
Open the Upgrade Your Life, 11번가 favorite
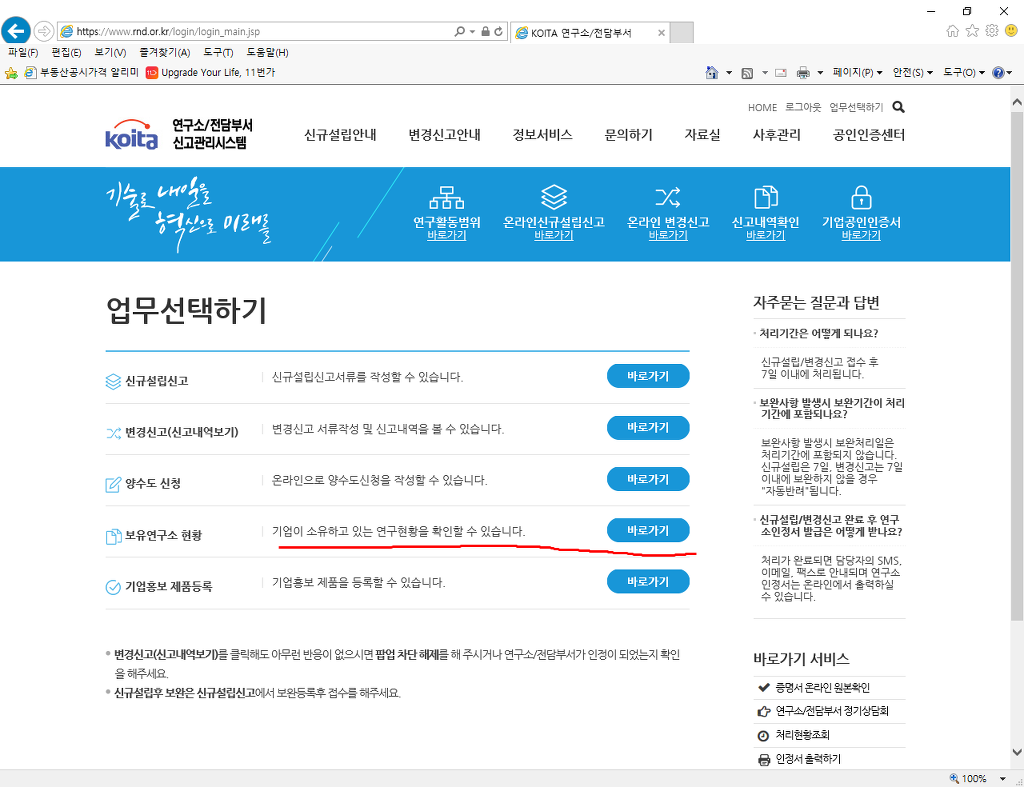pyautogui.click(x=210, y=72)
